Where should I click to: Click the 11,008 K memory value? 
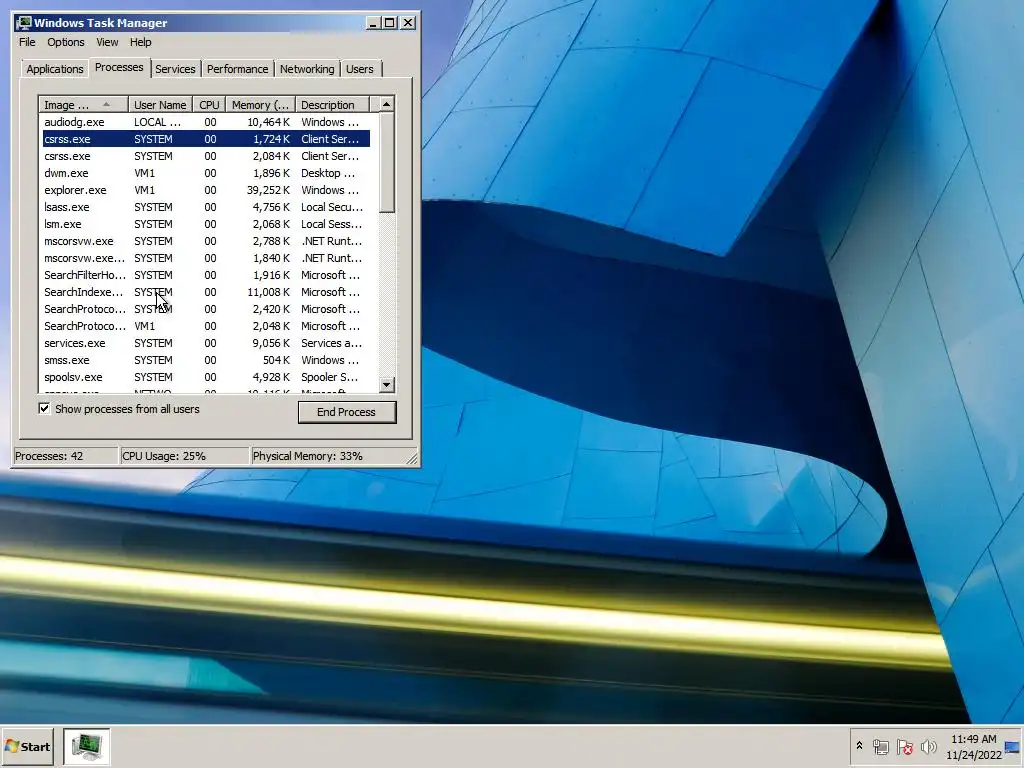click(x=268, y=292)
